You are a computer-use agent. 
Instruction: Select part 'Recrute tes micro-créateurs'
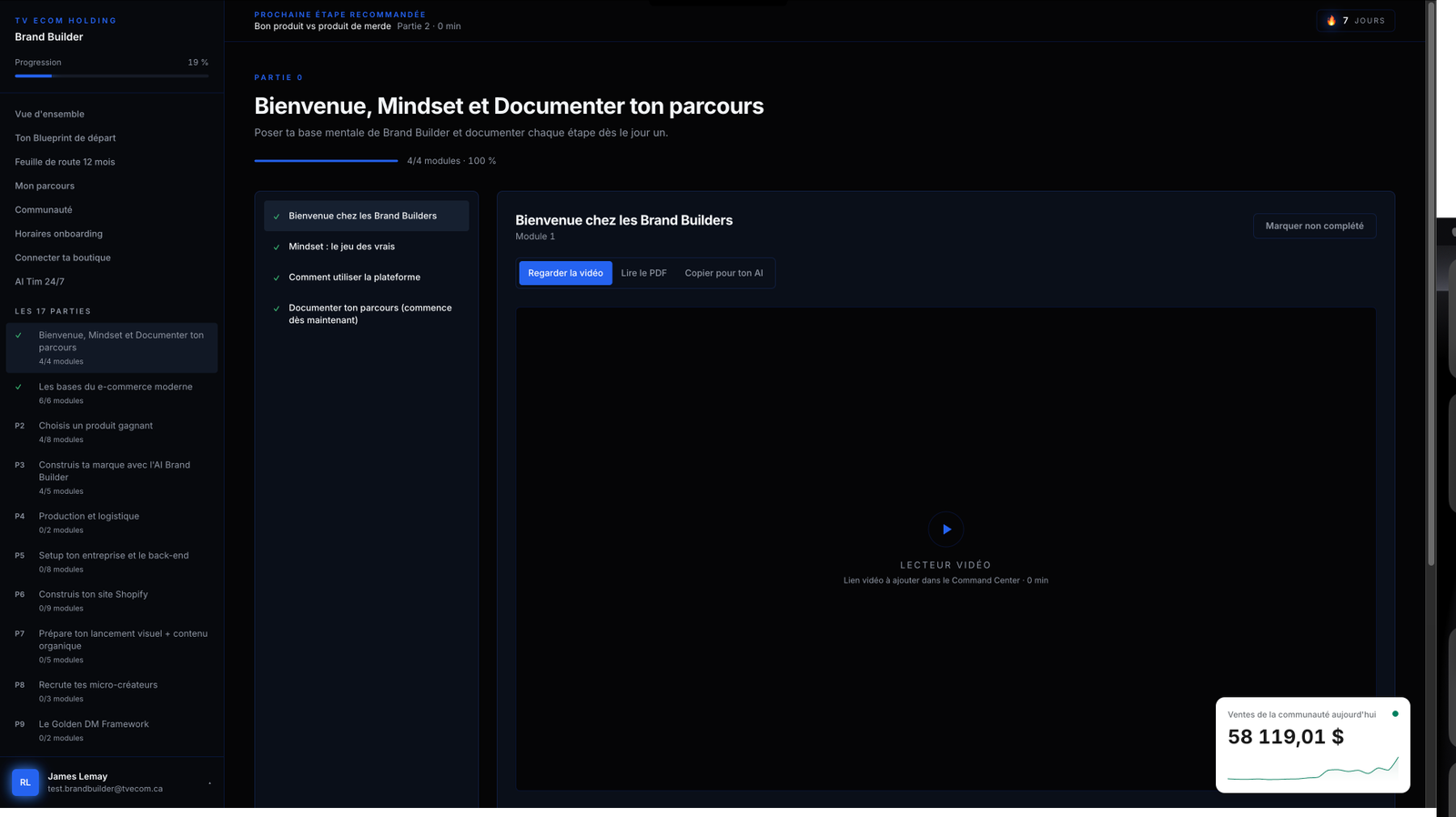(112, 691)
